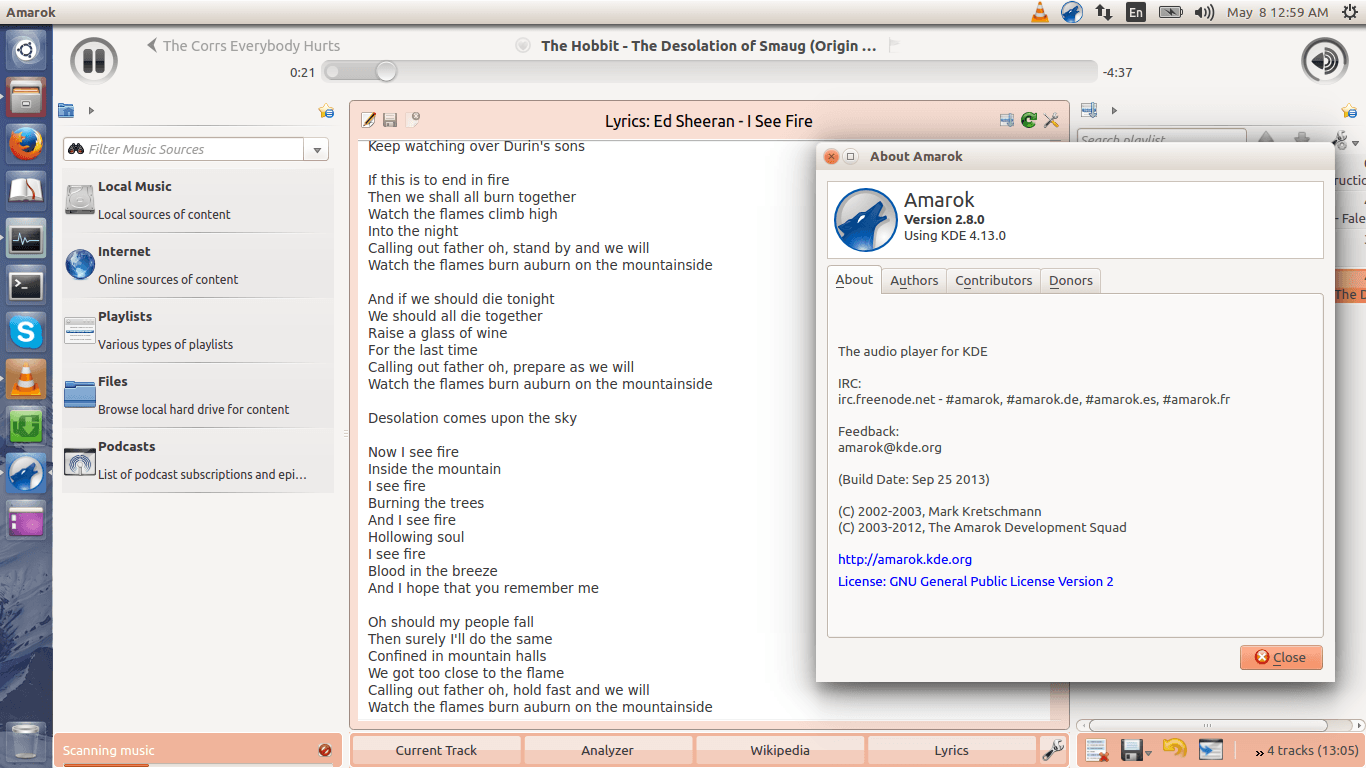Viewport: 1366px width, 768px height.
Task: Open lyrics applet settings tools icon
Action: 1051,120
